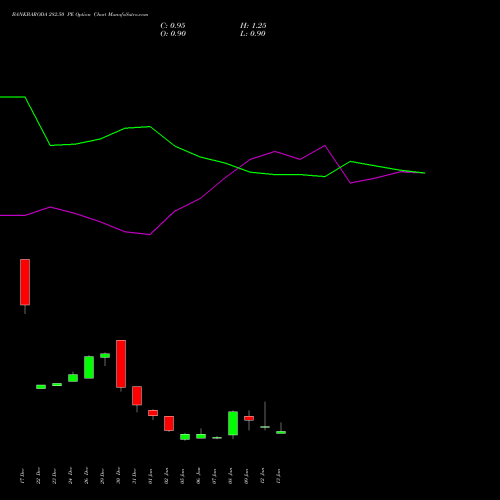
Task: Click the high value H: 1.25
Action: click(253, 26)
